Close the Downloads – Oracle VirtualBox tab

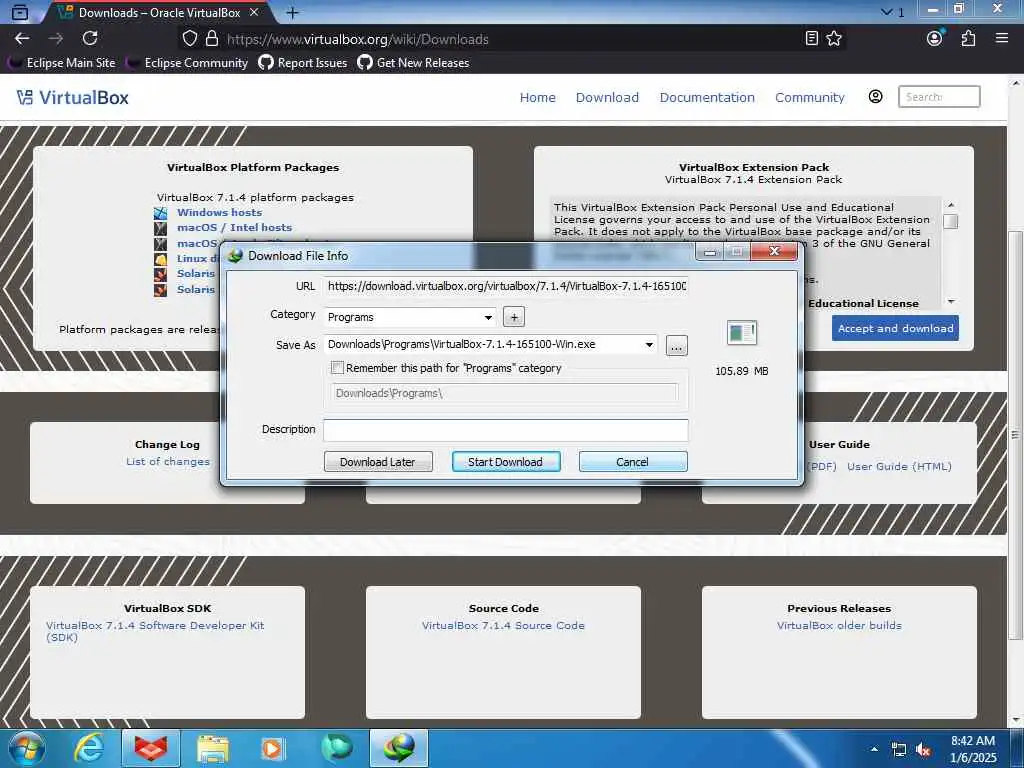pyautogui.click(x=254, y=12)
